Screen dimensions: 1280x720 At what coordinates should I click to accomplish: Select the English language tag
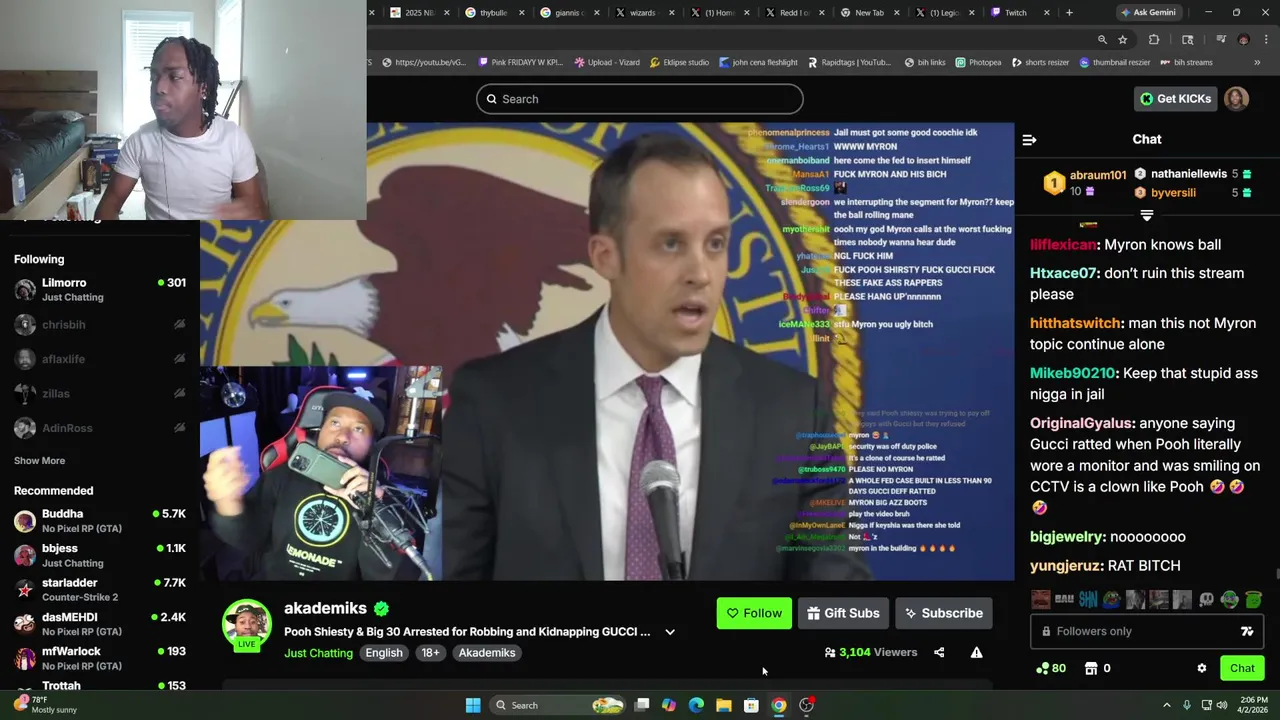pos(384,653)
